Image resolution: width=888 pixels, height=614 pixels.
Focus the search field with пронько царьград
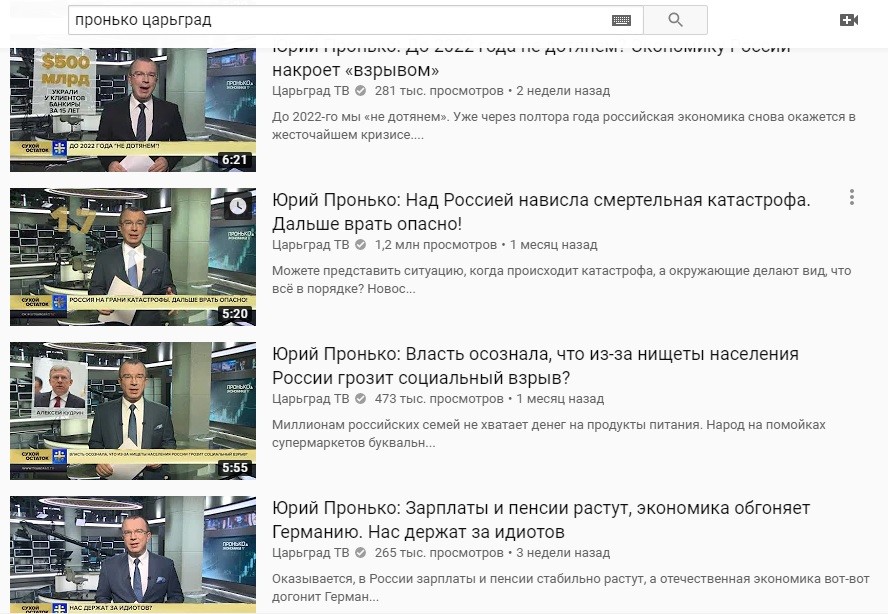click(340, 20)
